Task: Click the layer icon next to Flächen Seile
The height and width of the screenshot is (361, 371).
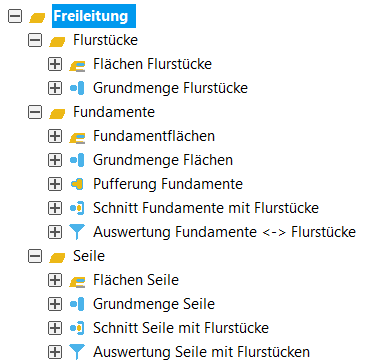Action: (x=77, y=281)
